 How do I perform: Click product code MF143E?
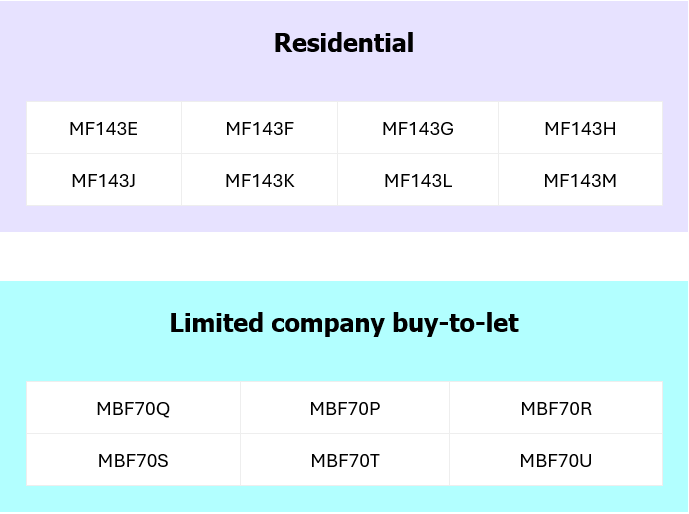[x=104, y=128]
